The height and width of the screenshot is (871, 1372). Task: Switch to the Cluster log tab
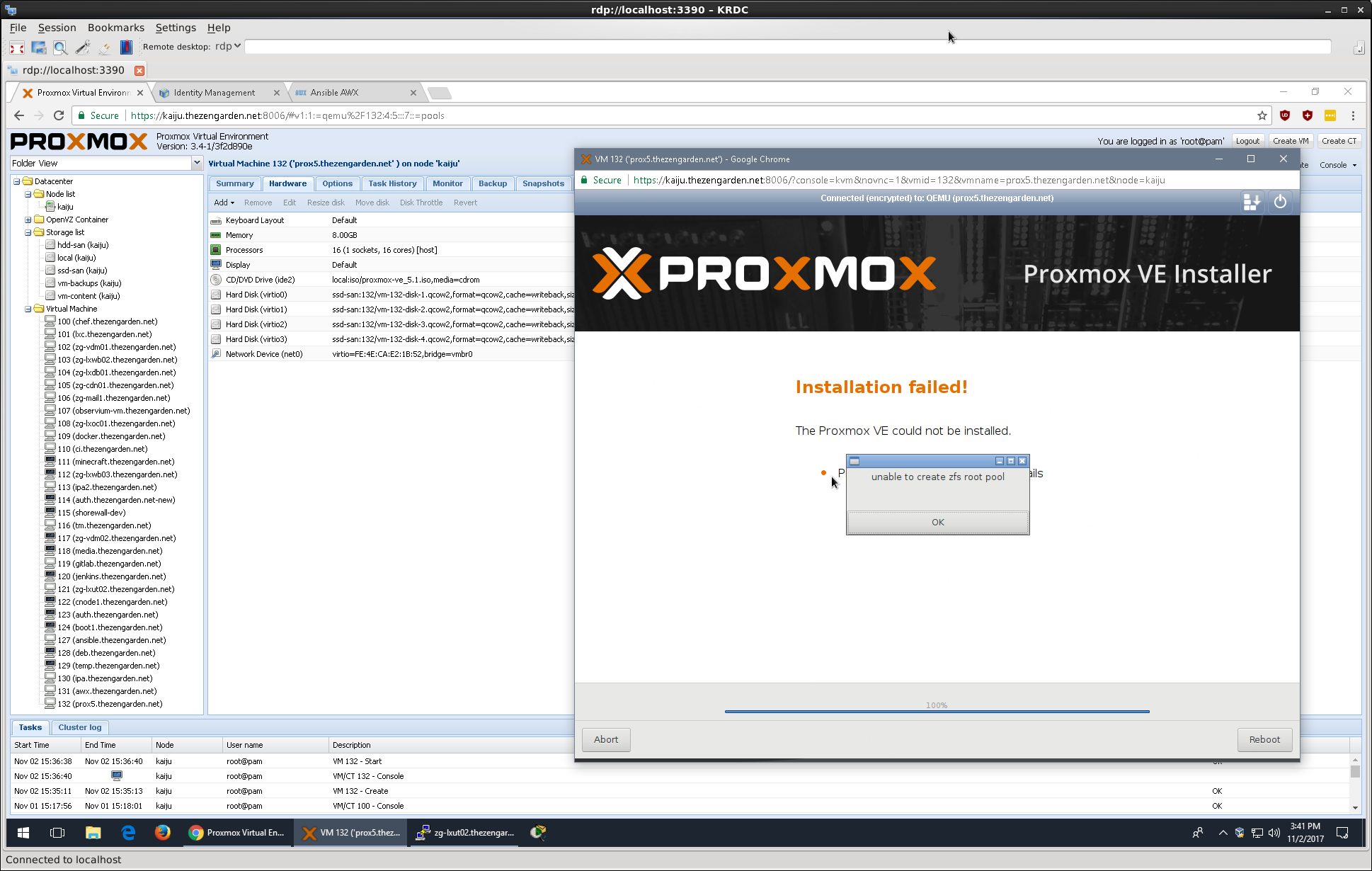80,727
